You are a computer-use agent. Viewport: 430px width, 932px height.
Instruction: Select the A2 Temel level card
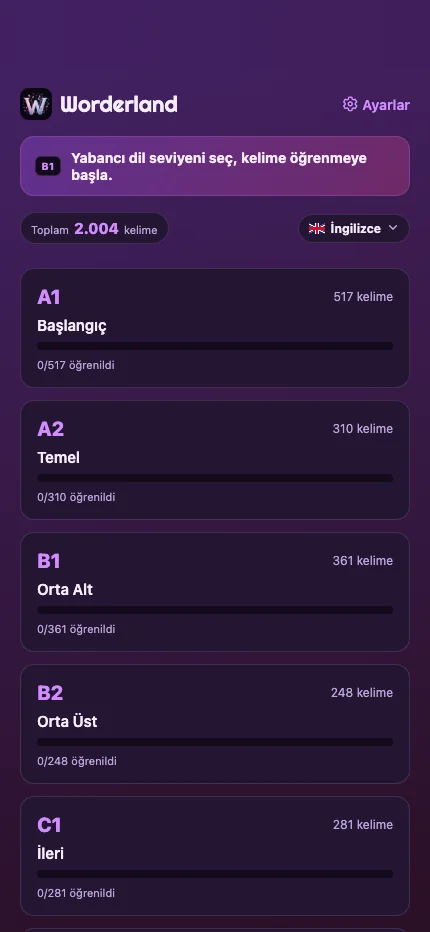[215, 460]
